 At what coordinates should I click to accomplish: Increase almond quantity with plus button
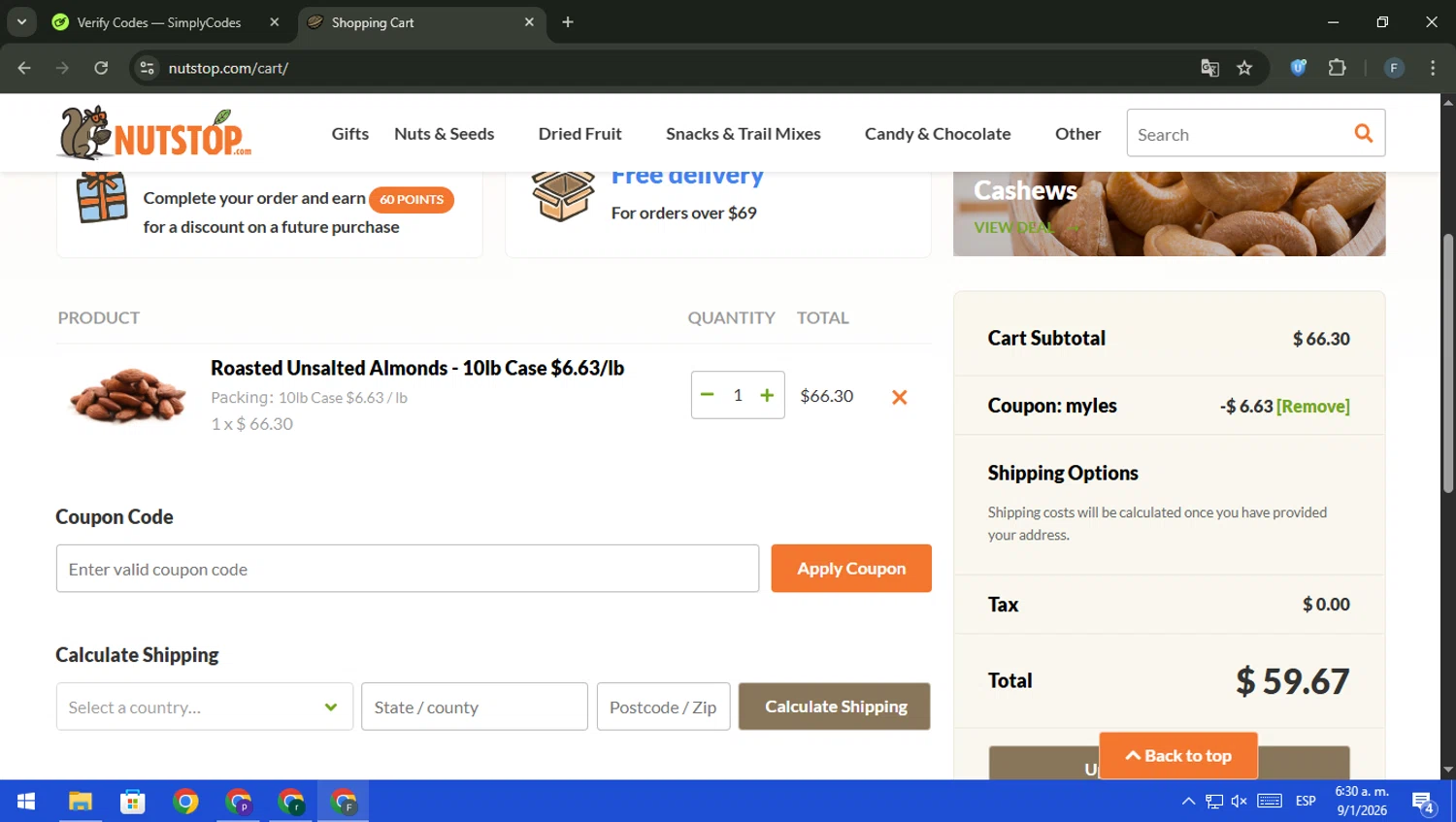(x=767, y=395)
